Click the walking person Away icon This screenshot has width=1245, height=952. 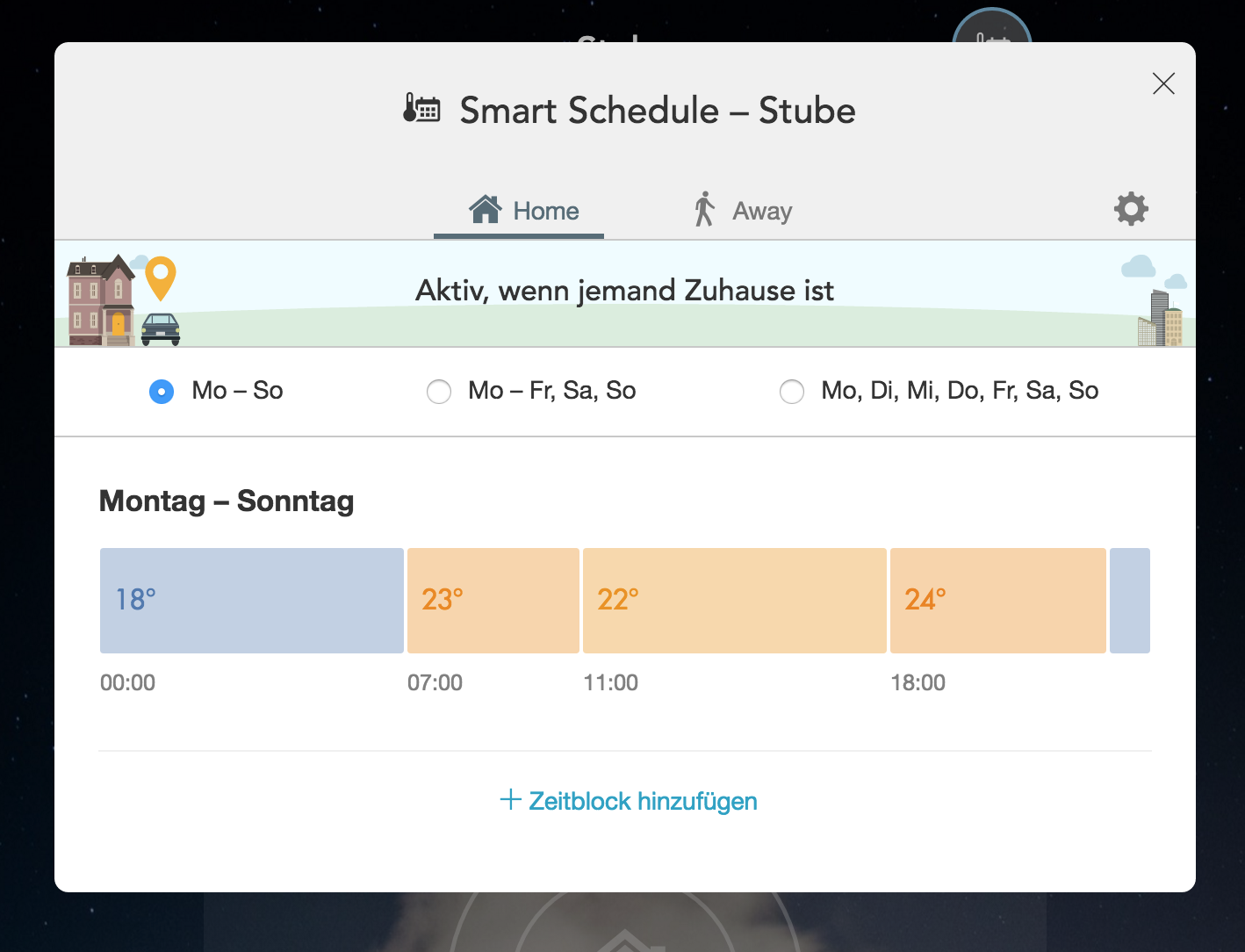704,210
